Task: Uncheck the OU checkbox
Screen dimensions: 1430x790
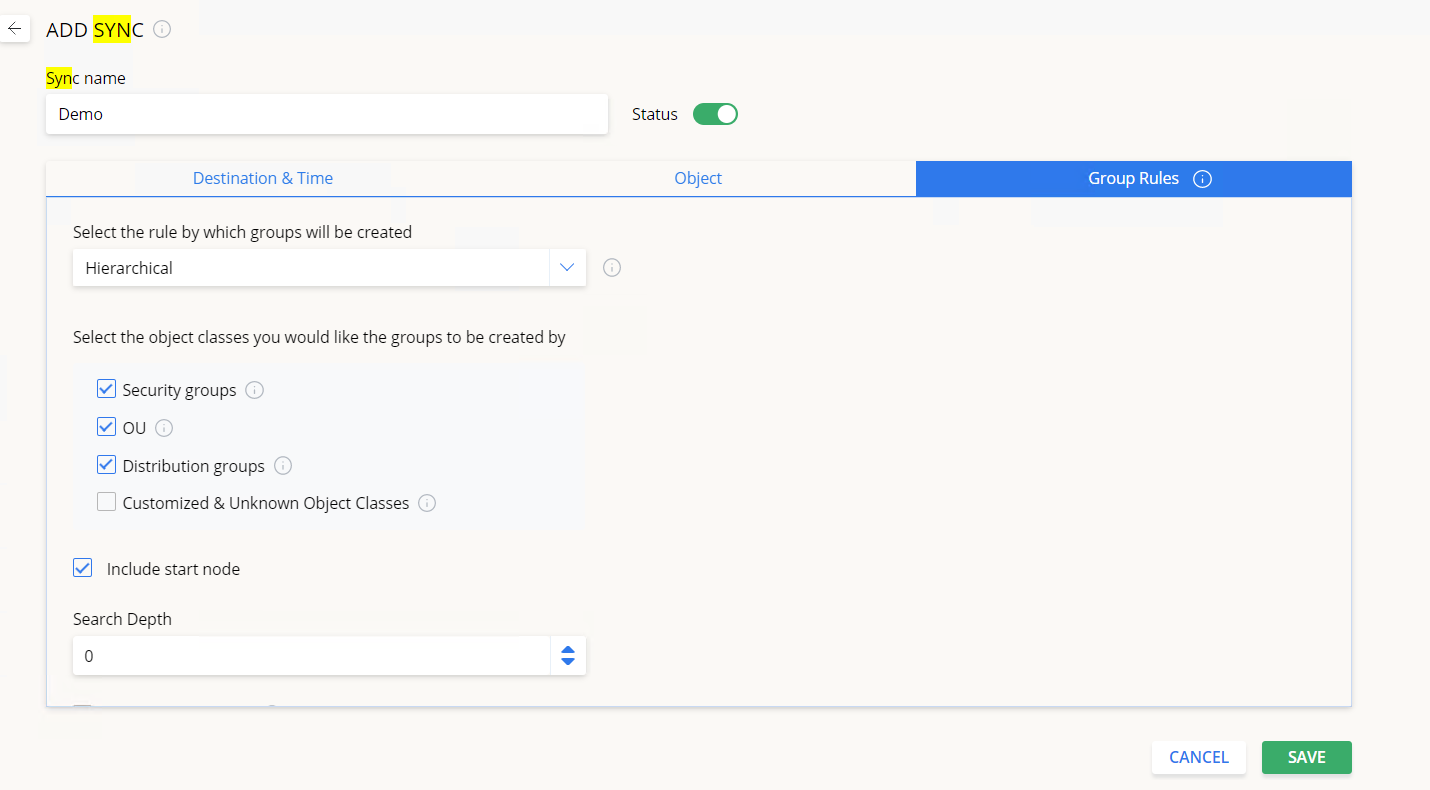Action: pos(107,427)
